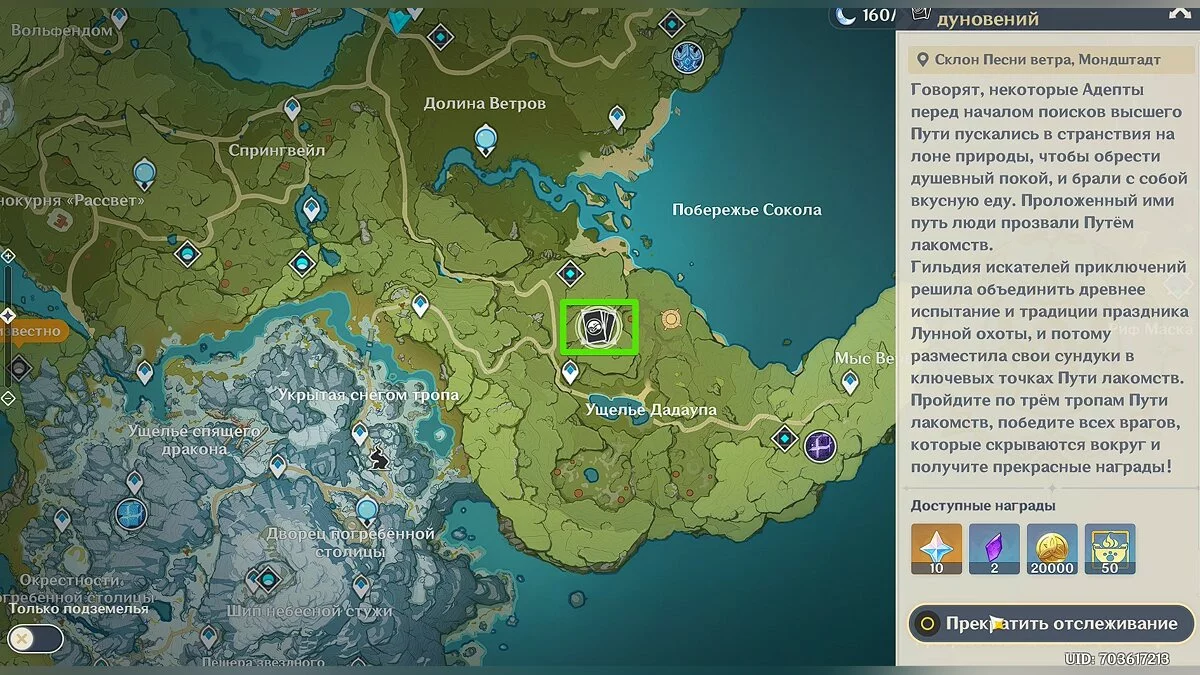Click the Прекратить отслеживание button
1200x675 pixels.
[x=1051, y=623]
